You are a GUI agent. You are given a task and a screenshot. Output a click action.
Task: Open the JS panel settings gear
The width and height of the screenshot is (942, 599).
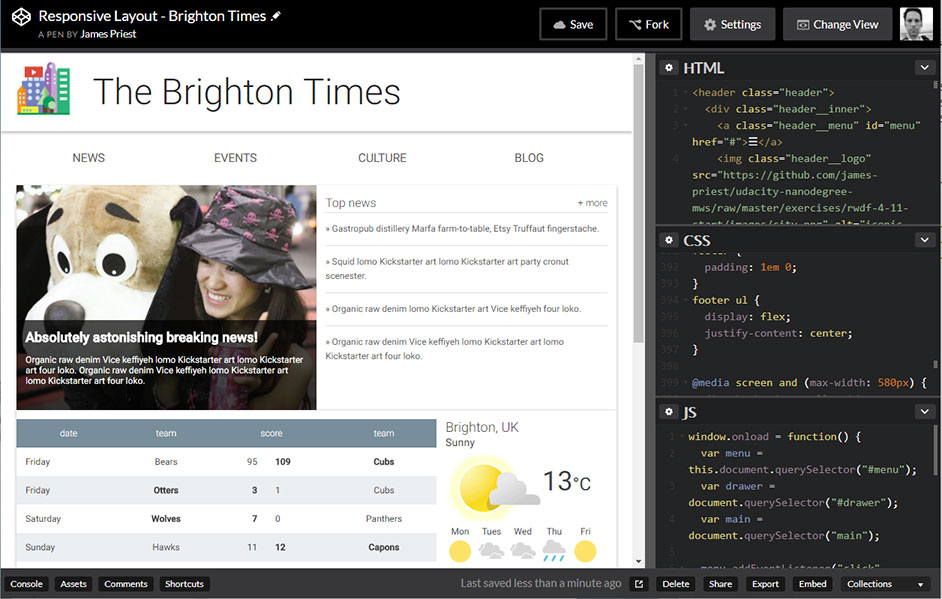(668, 411)
